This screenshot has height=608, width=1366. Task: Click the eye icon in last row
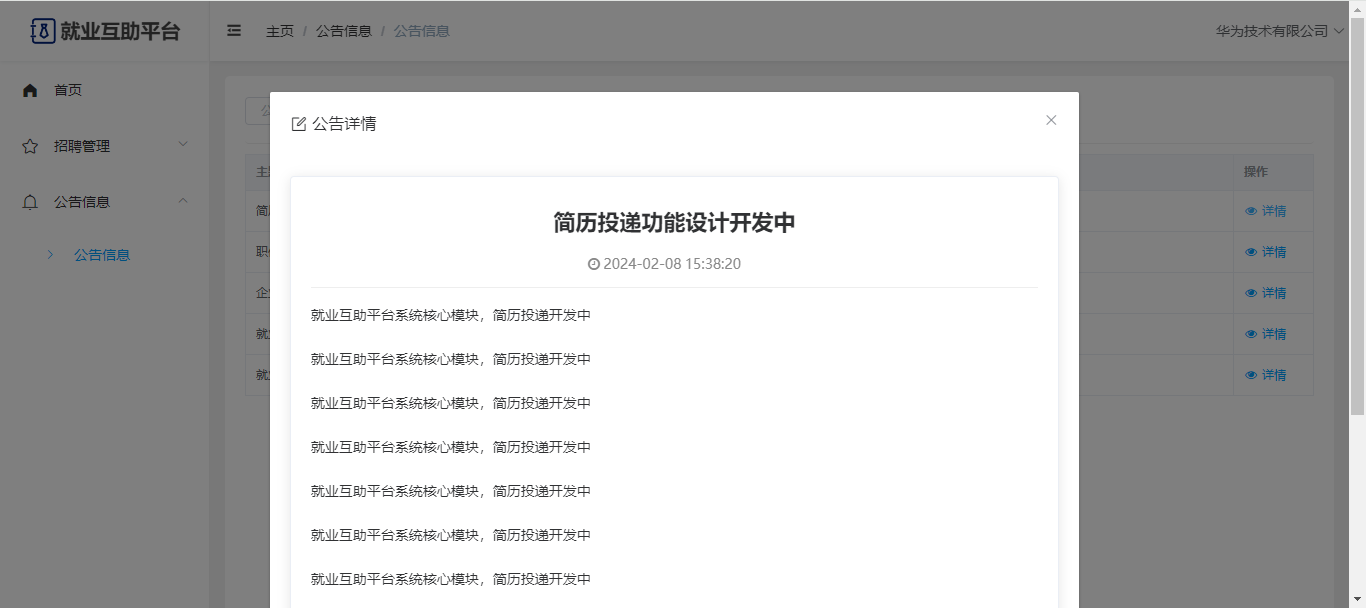(x=1251, y=375)
